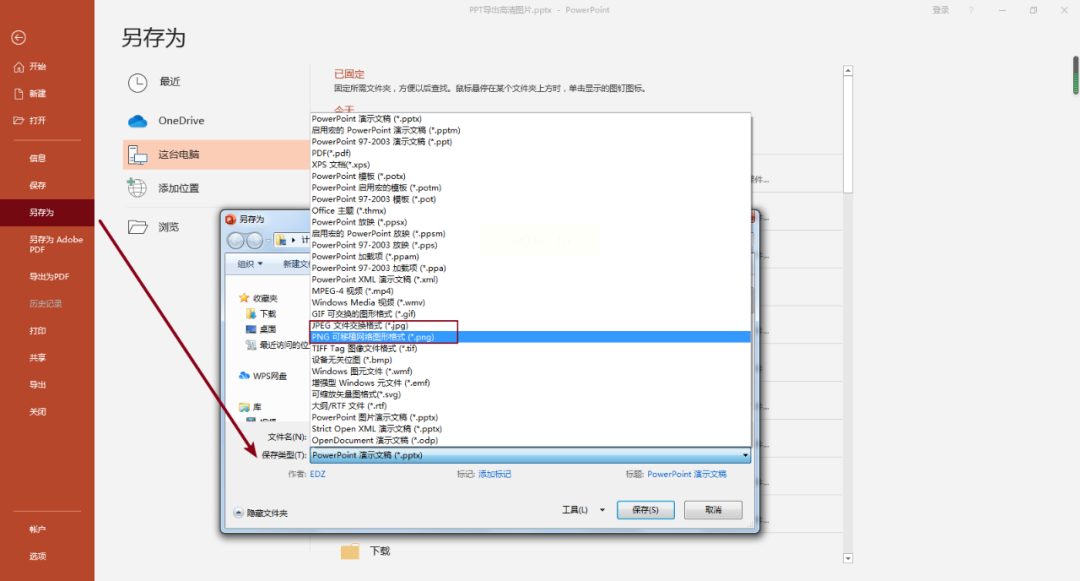
Task: Choose MPEG-4 视频 (*.mp4) format
Action: 530,291
